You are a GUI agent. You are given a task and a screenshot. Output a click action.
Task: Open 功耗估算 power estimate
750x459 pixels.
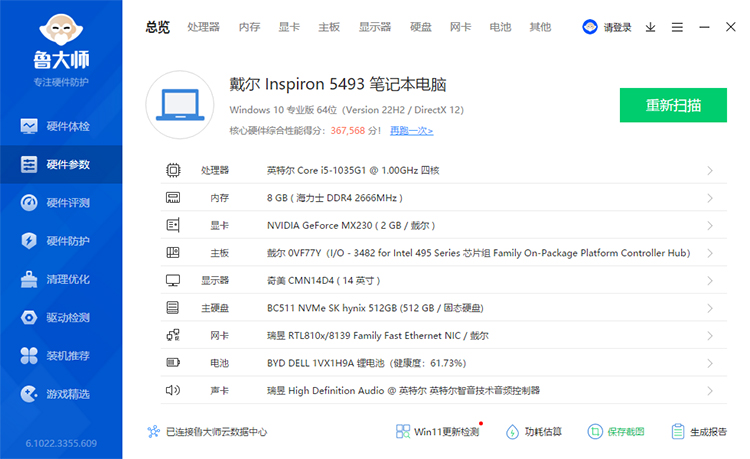pyautogui.click(x=534, y=432)
